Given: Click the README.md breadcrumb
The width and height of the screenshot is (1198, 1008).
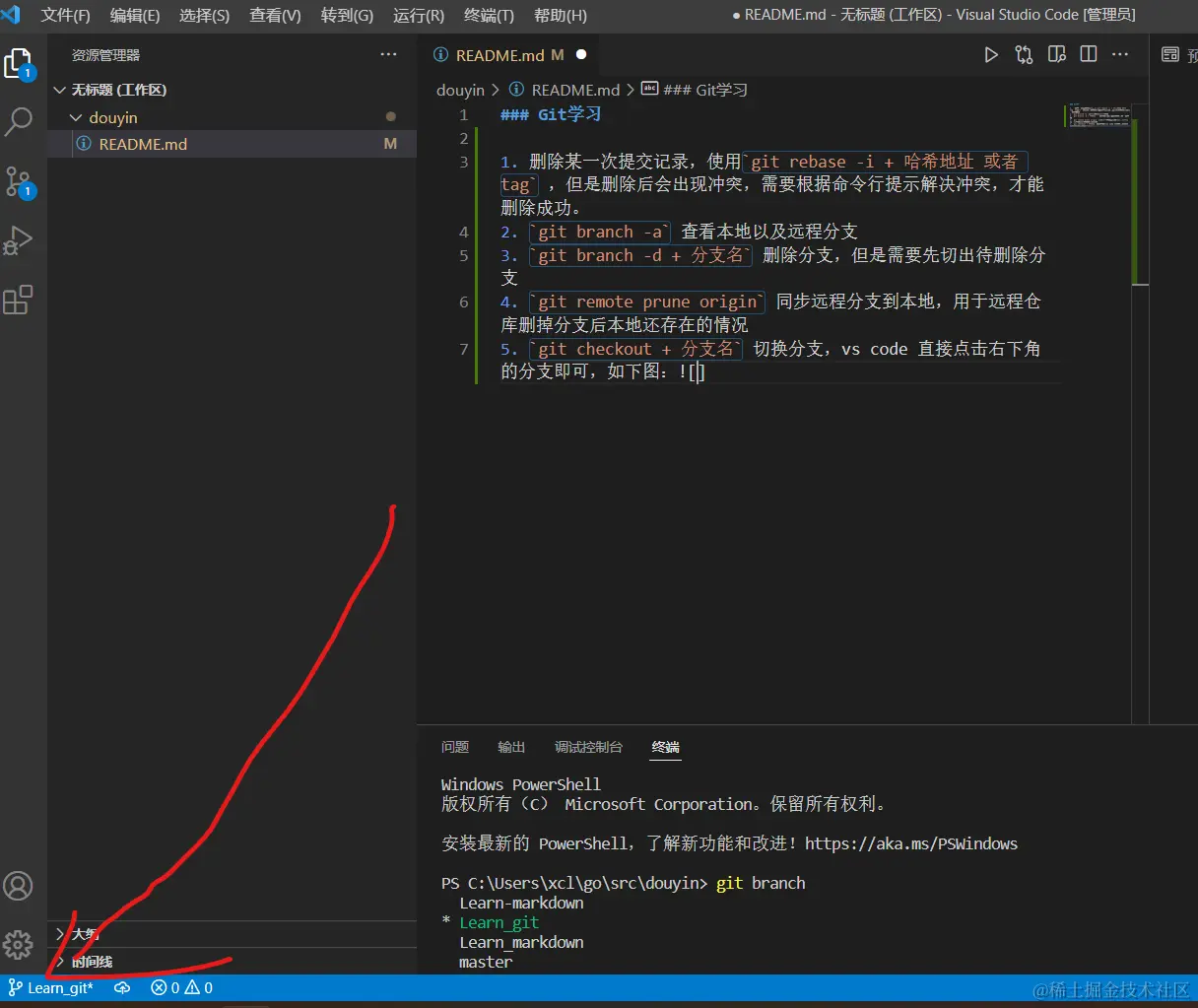Looking at the screenshot, I should (565, 90).
